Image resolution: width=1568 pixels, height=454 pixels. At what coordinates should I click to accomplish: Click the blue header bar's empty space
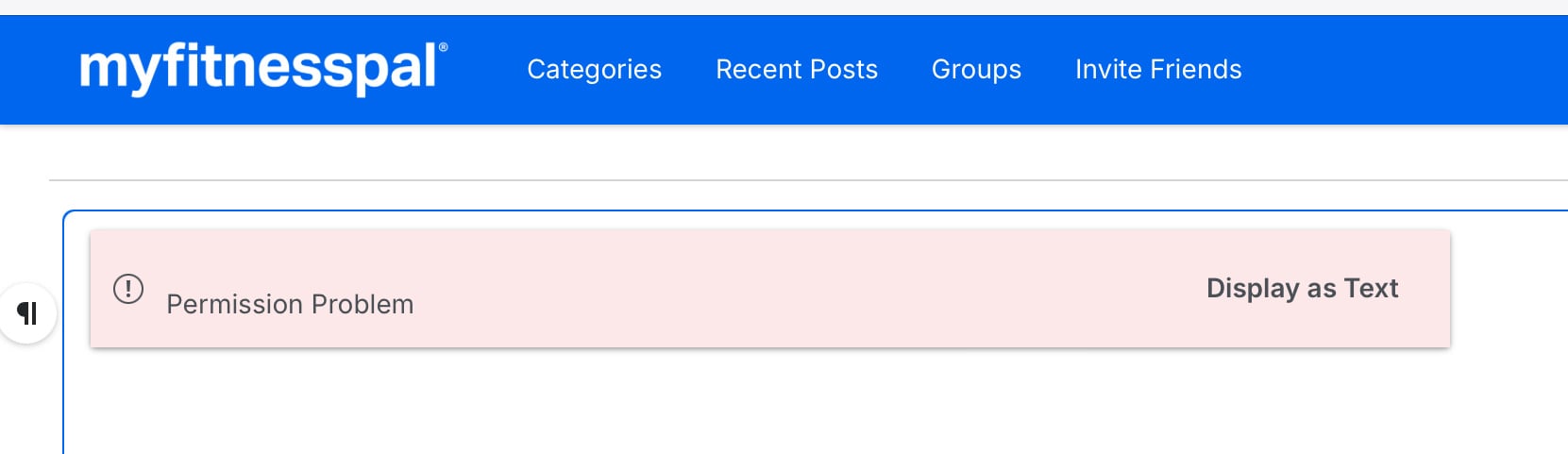(x=1407, y=69)
